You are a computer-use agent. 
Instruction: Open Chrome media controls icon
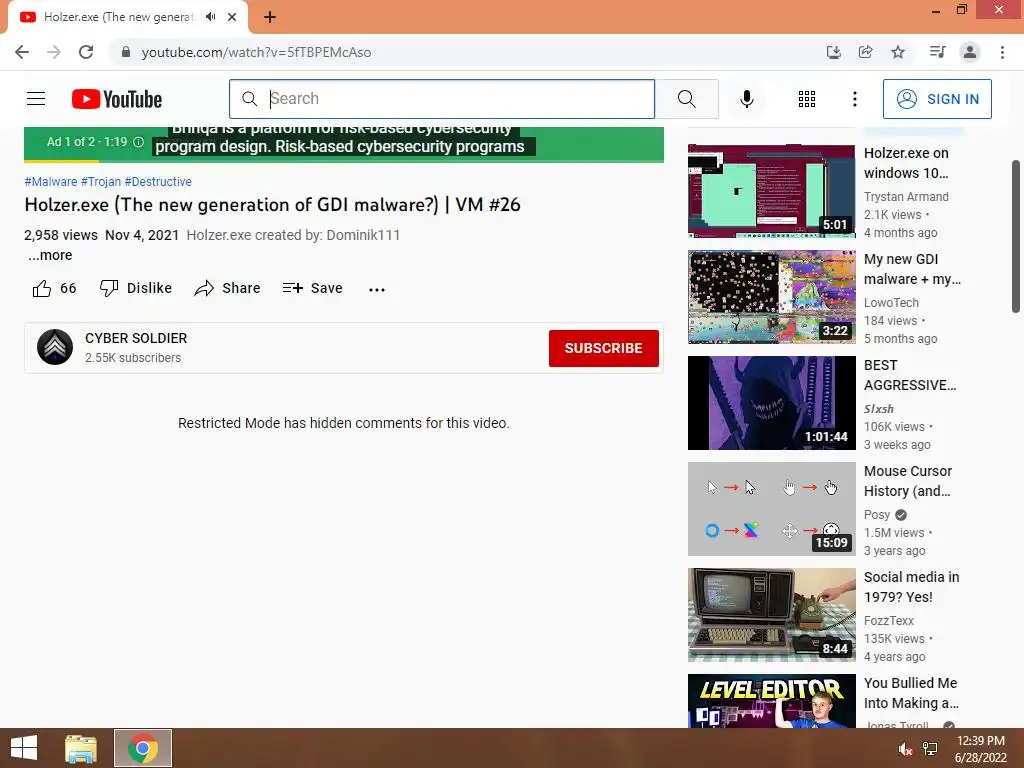(937, 52)
